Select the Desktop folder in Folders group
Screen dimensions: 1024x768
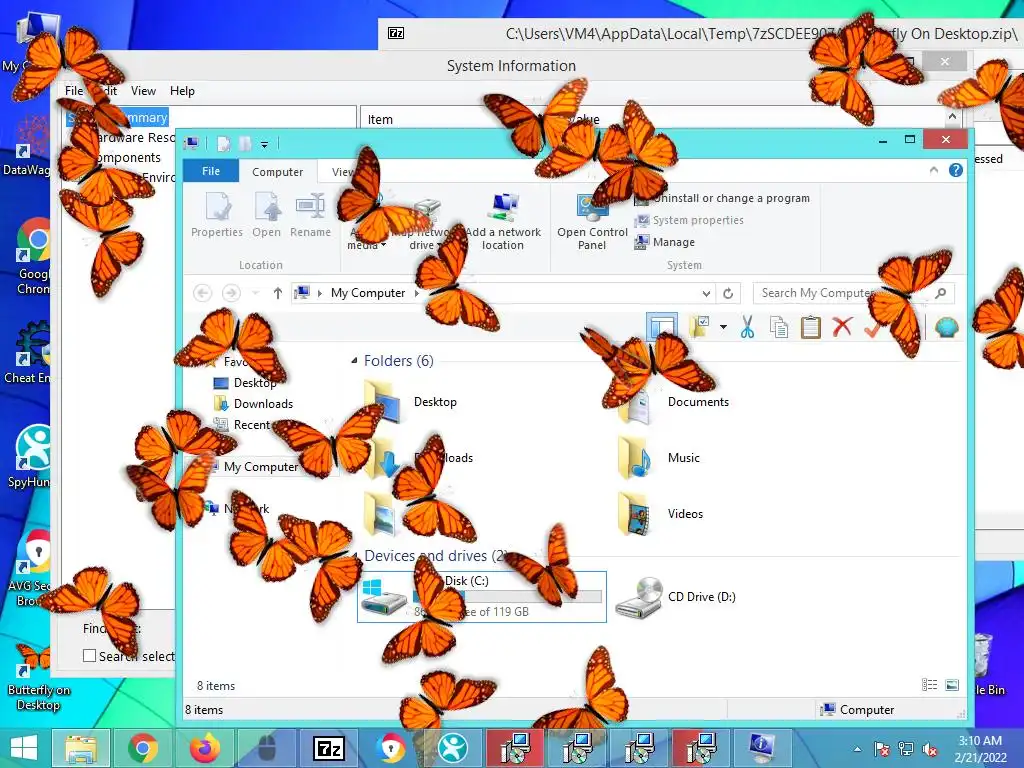tap(411, 402)
